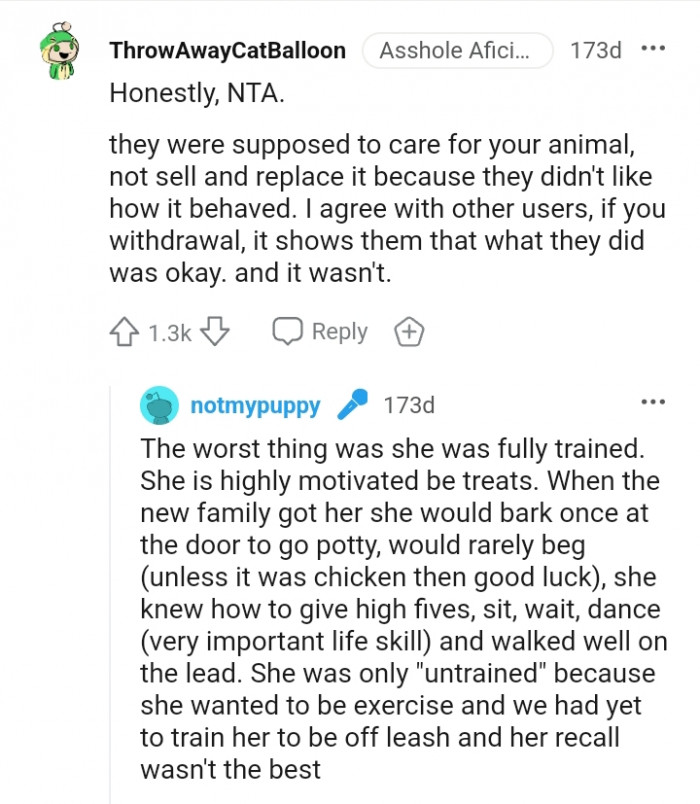Collapse the reply thread using the vertical line
The width and height of the screenshot is (700, 804).
pyautogui.click(x=110, y=600)
